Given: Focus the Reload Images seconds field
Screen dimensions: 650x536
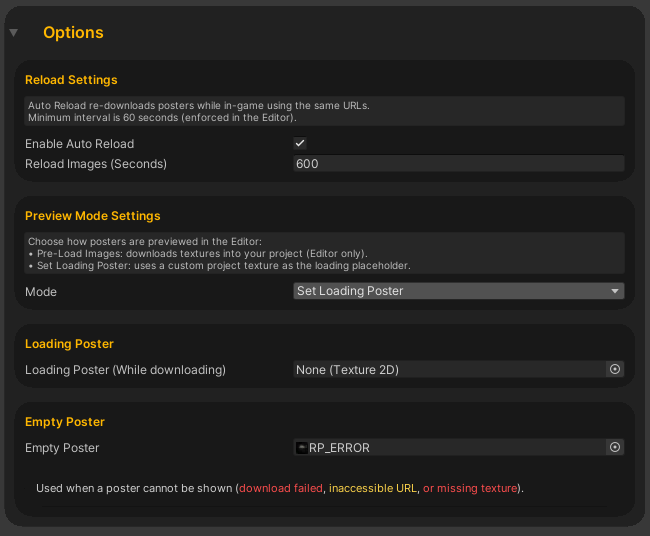Looking at the screenshot, I should pos(458,163).
